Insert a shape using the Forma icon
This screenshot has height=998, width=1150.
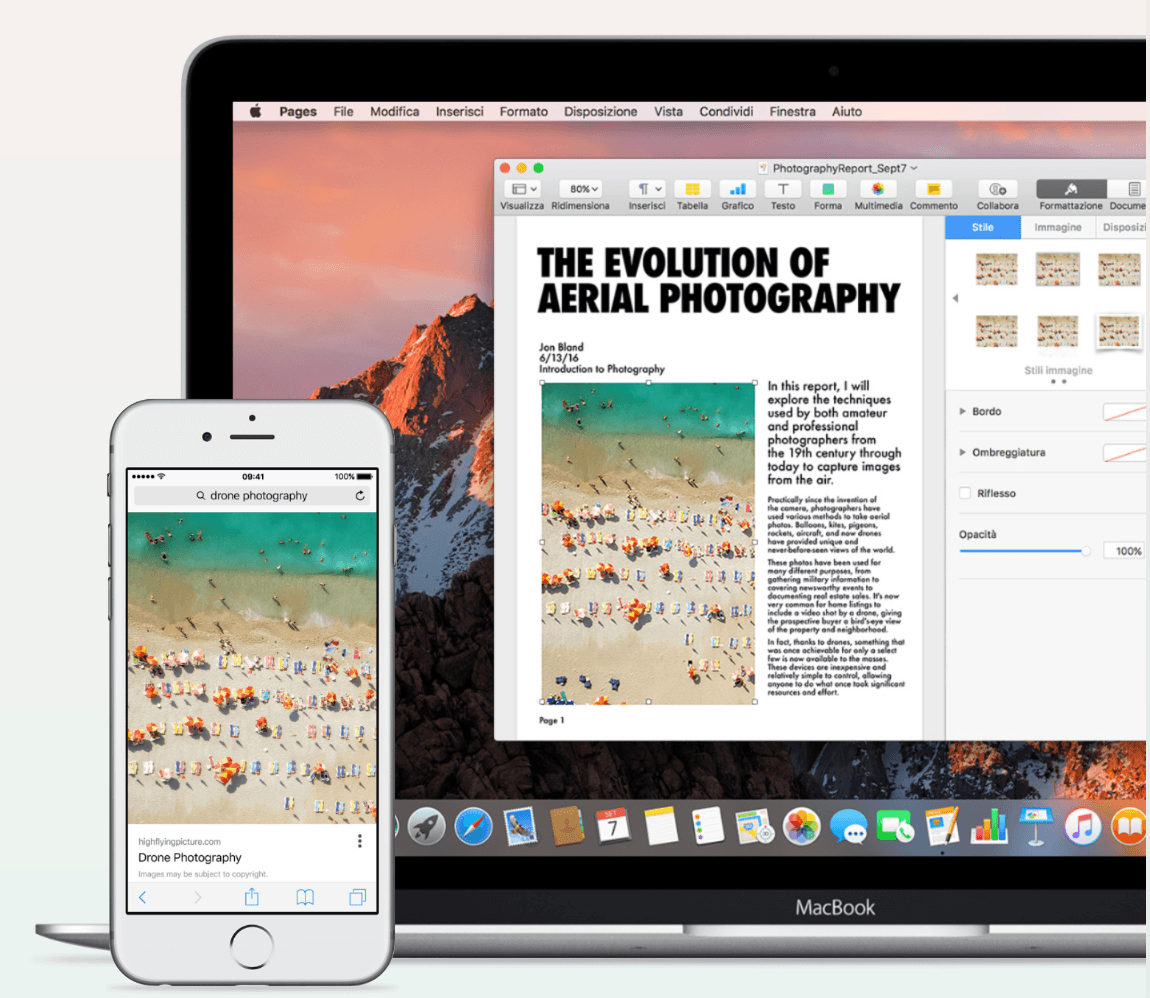pyautogui.click(x=827, y=189)
